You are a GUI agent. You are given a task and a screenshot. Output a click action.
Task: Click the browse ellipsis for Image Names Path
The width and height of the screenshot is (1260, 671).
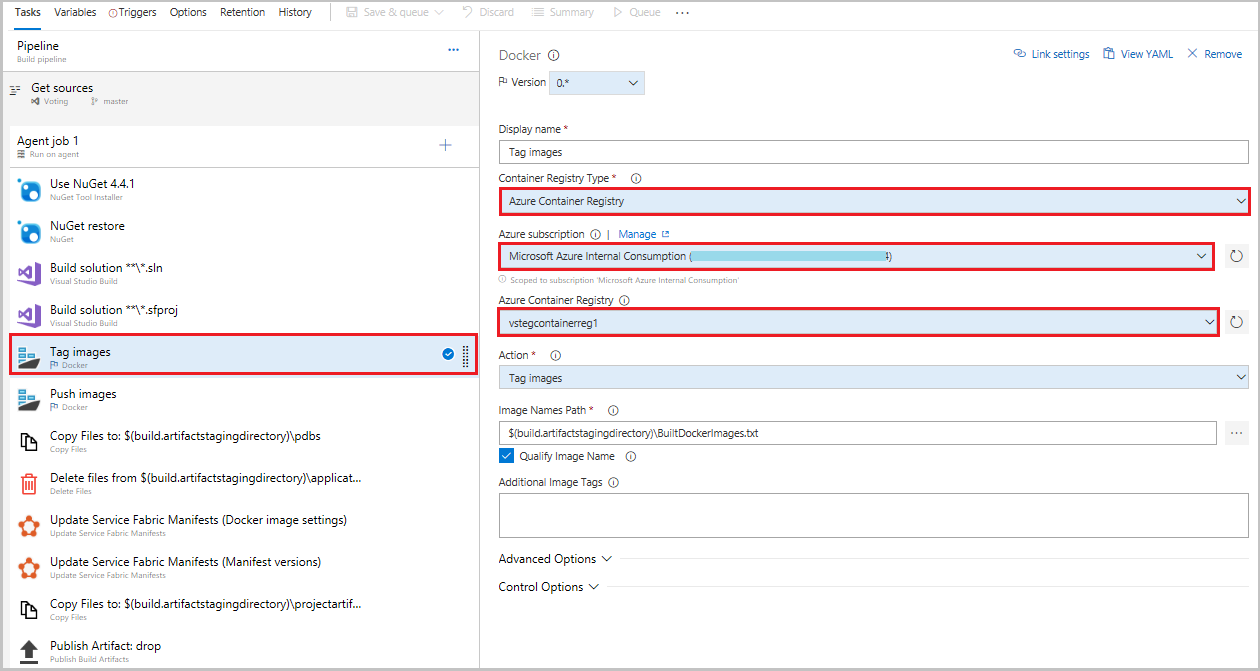click(1237, 432)
